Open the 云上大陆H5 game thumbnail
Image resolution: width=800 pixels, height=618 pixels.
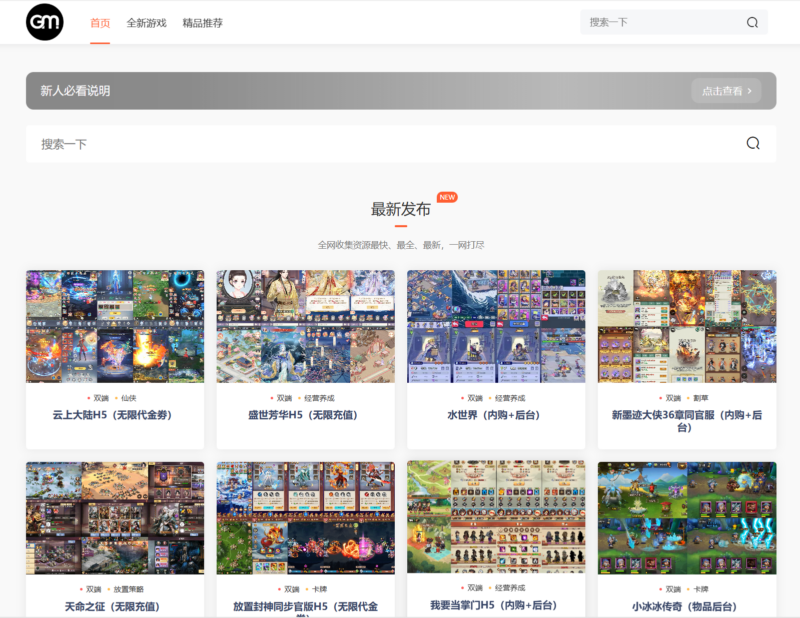(115, 327)
